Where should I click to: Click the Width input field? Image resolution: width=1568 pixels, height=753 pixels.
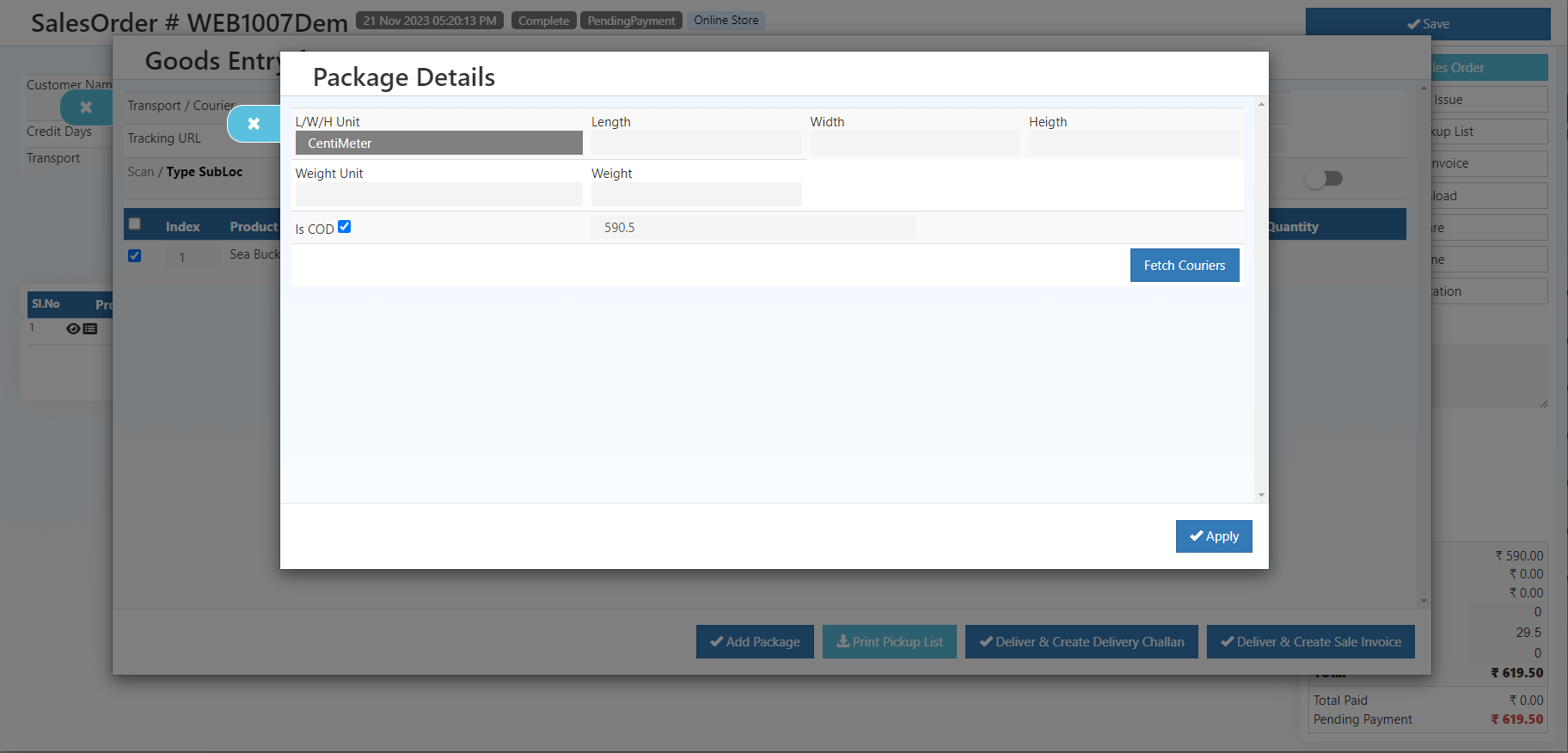(x=915, y=143)
